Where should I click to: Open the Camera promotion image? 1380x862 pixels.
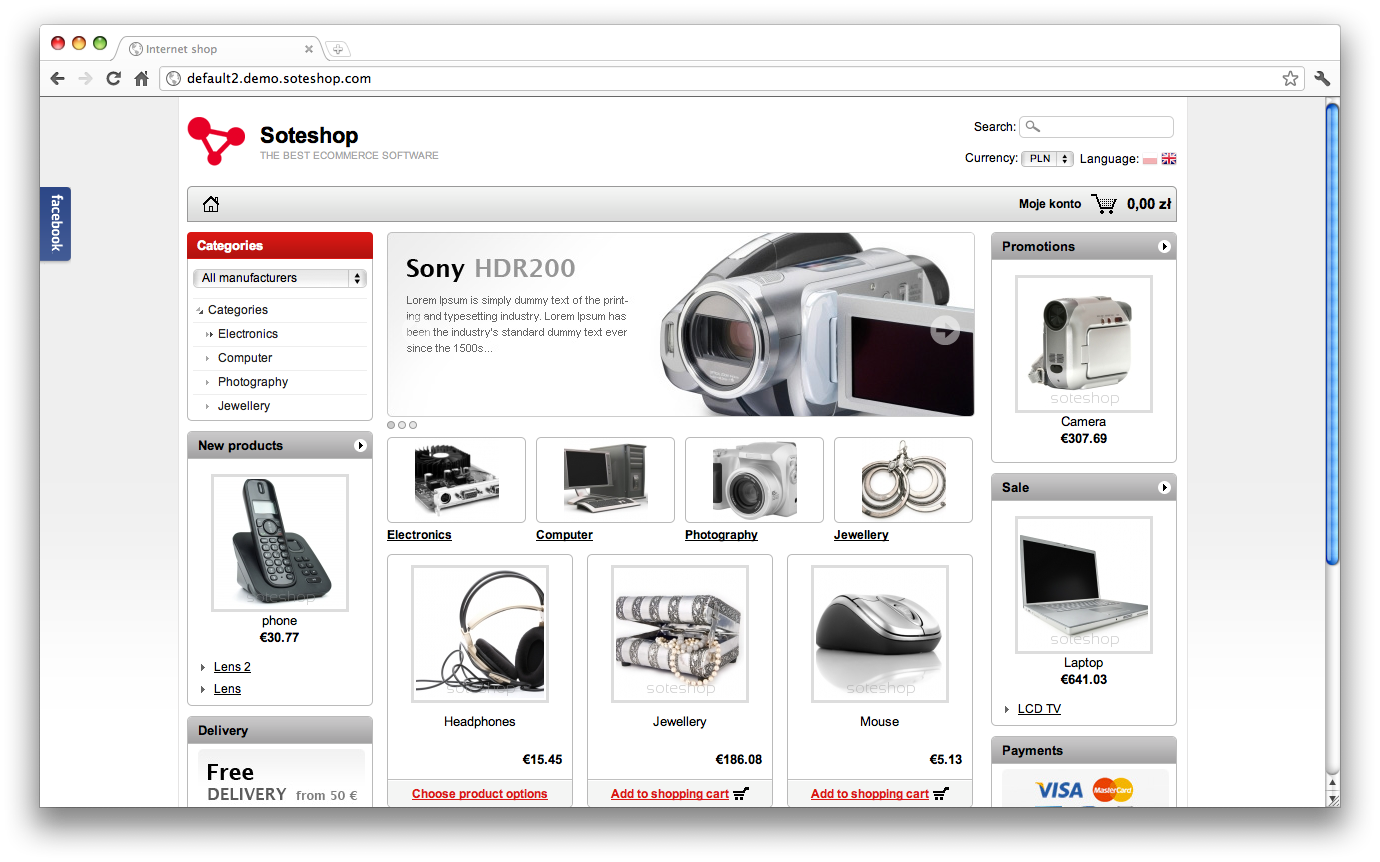coord(1084,344)
